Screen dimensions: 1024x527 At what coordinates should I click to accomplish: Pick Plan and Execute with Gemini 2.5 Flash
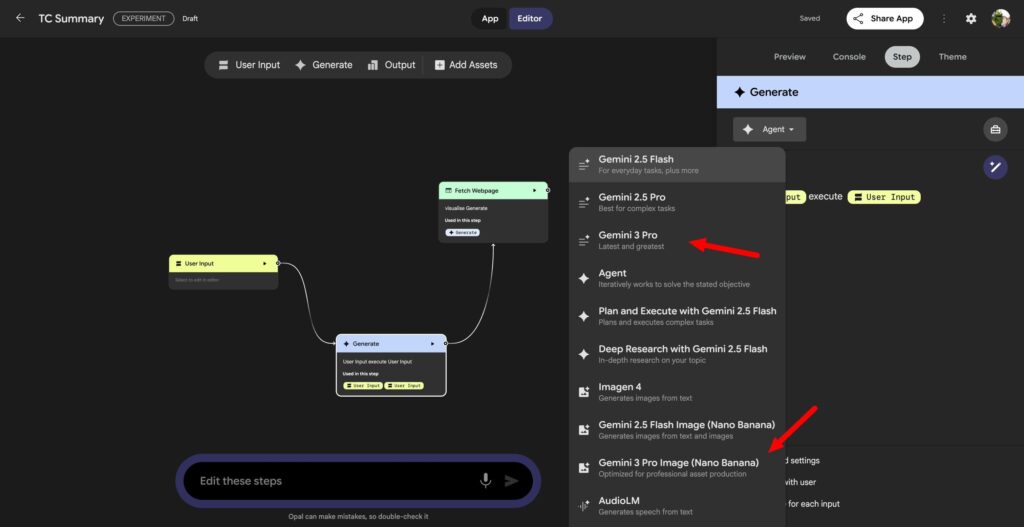[677, 315]
